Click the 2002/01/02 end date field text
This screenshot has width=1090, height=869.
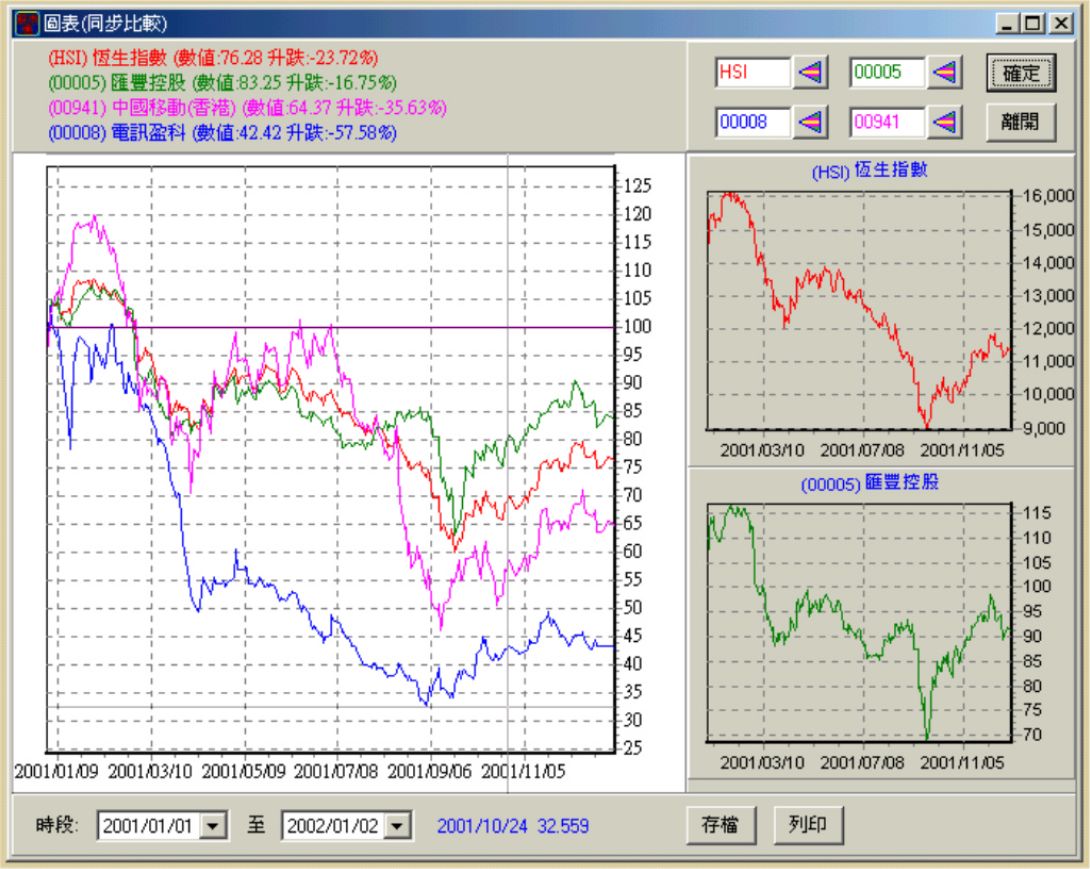click(x=334, y=826)
